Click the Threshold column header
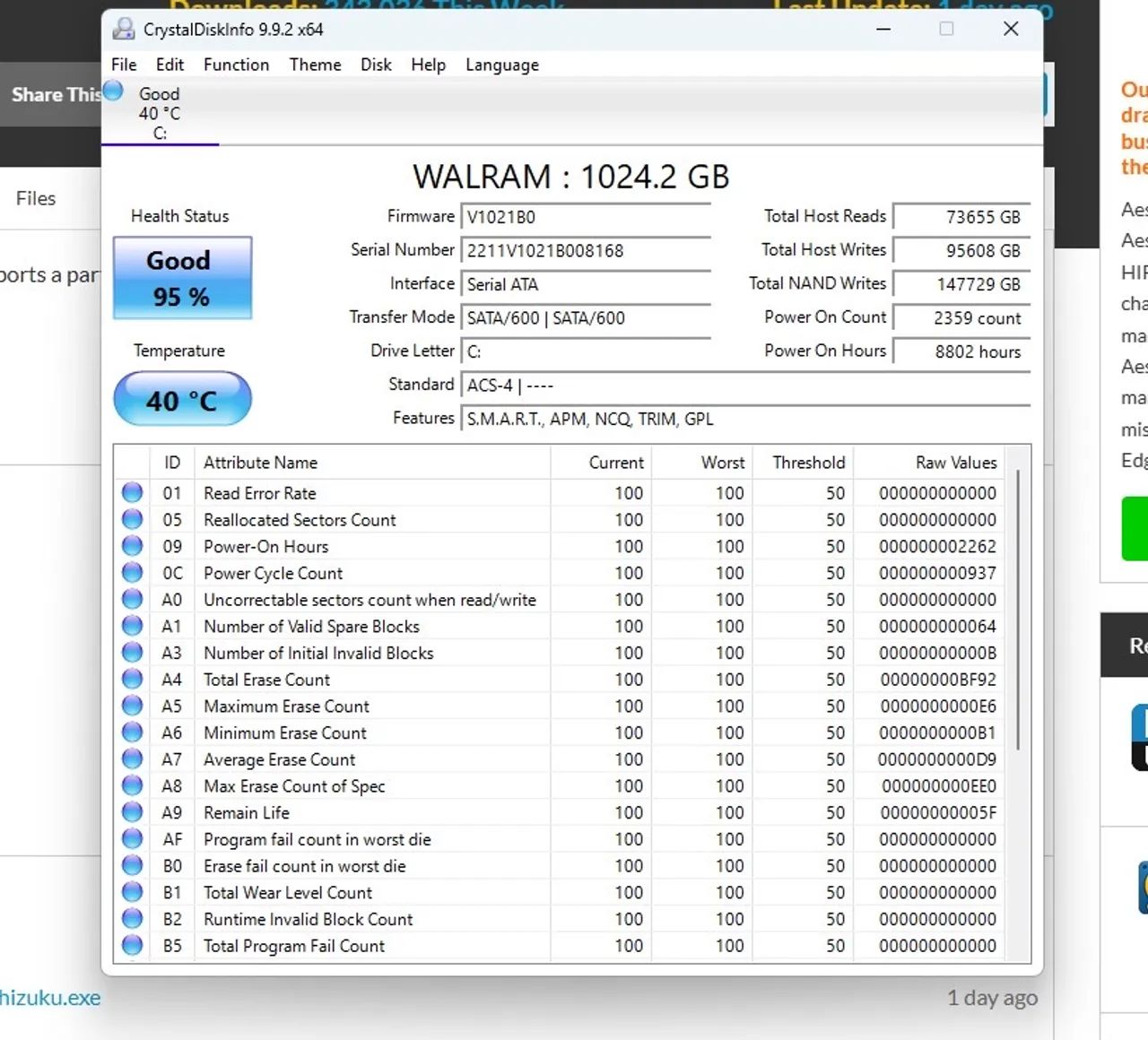The image size is (1148, 1040). 803,463
